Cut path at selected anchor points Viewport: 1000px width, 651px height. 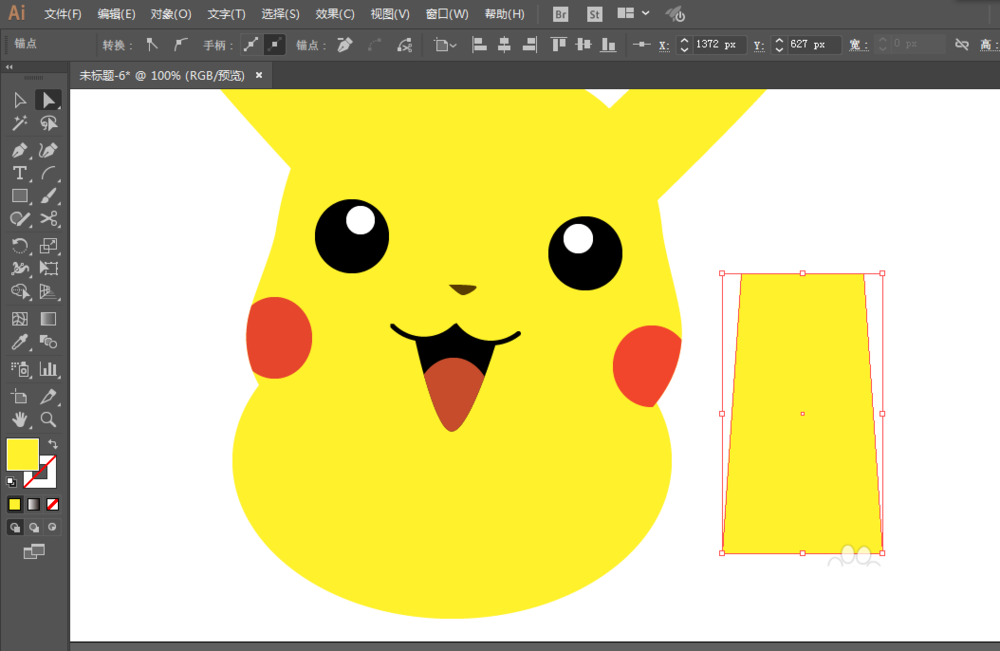pyautogui.click(x=404, y=45)
